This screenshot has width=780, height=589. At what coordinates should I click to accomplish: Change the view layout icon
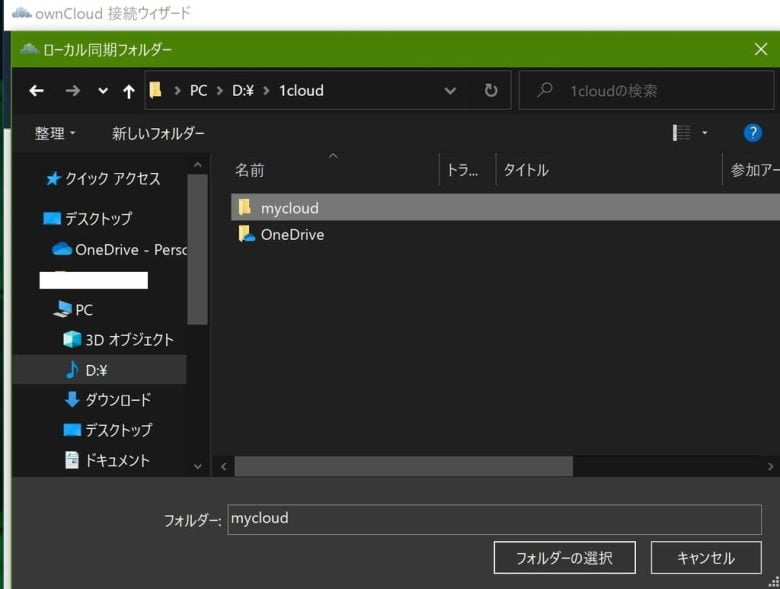682,133
